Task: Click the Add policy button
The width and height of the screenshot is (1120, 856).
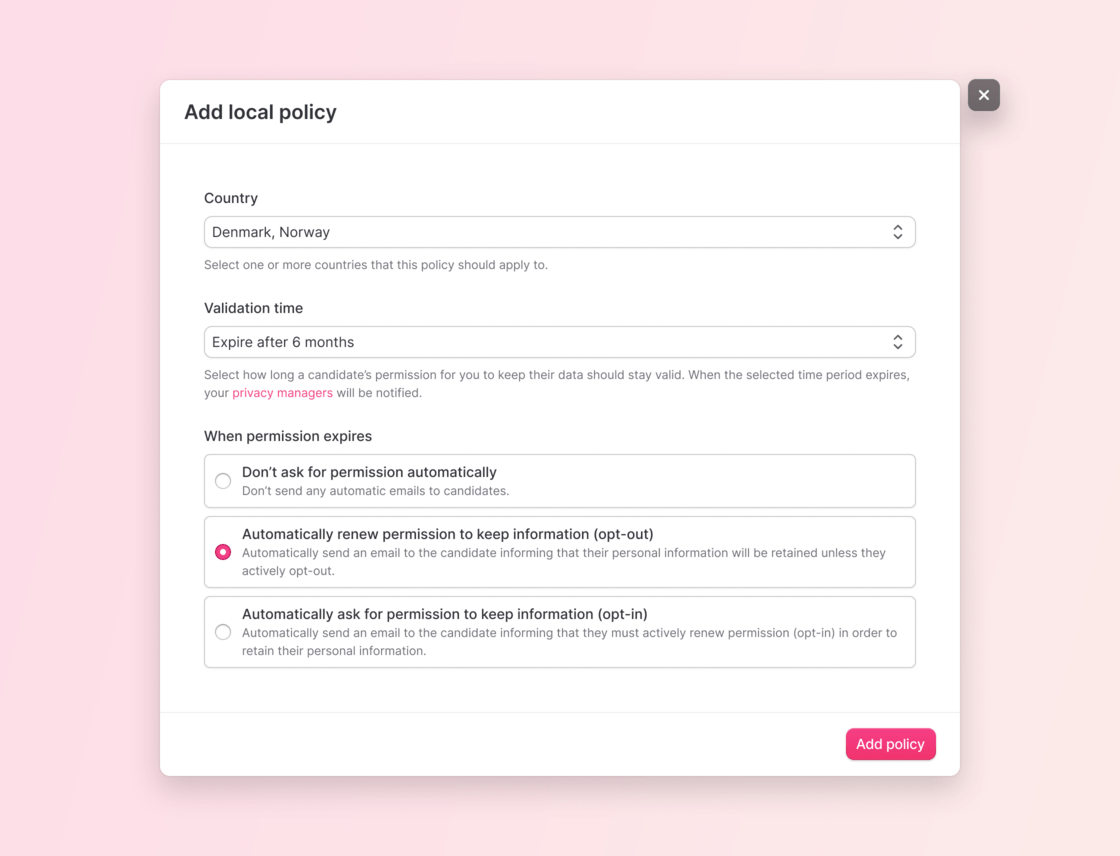Action: pyautogui.click(x=890, y=744)
